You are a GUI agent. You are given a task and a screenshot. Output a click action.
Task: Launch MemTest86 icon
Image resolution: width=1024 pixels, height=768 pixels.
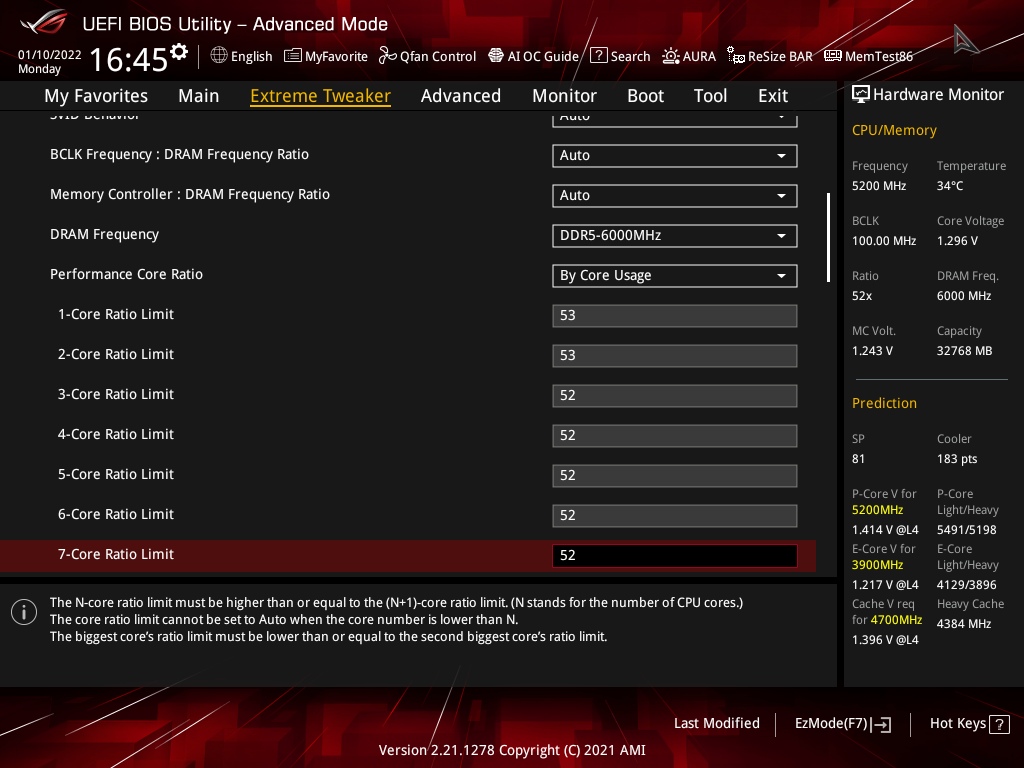pyautogui.click(x=833, y=56)
